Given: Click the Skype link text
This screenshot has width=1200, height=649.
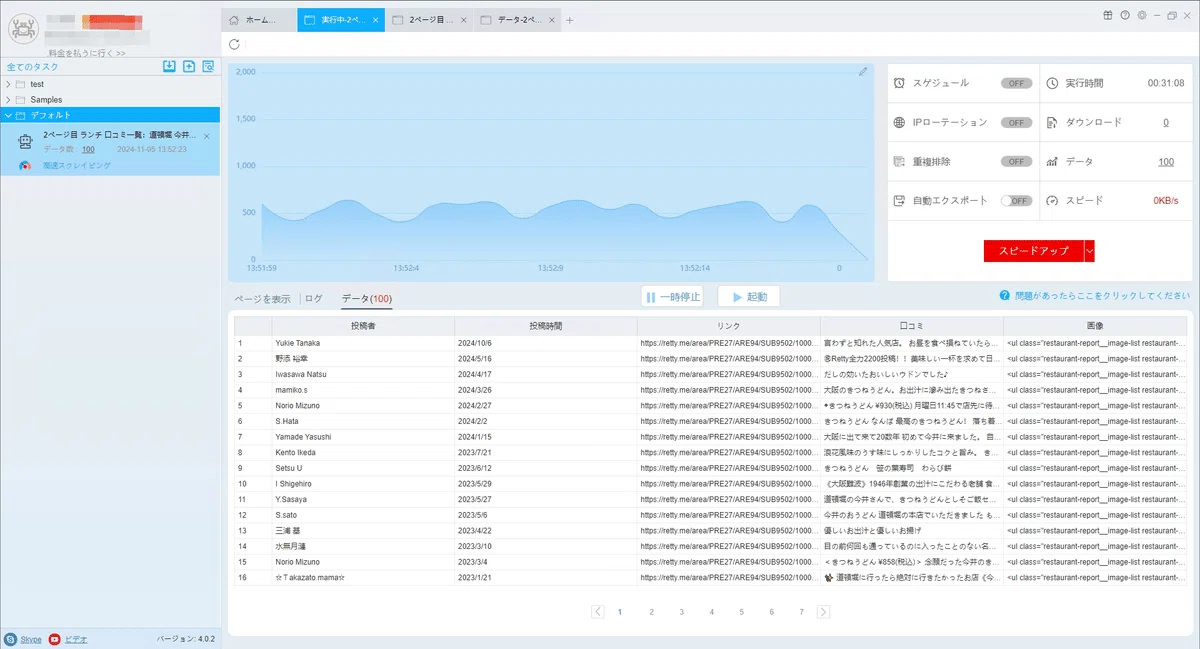Looking at the screenshot, I should (x=30, y=638).
